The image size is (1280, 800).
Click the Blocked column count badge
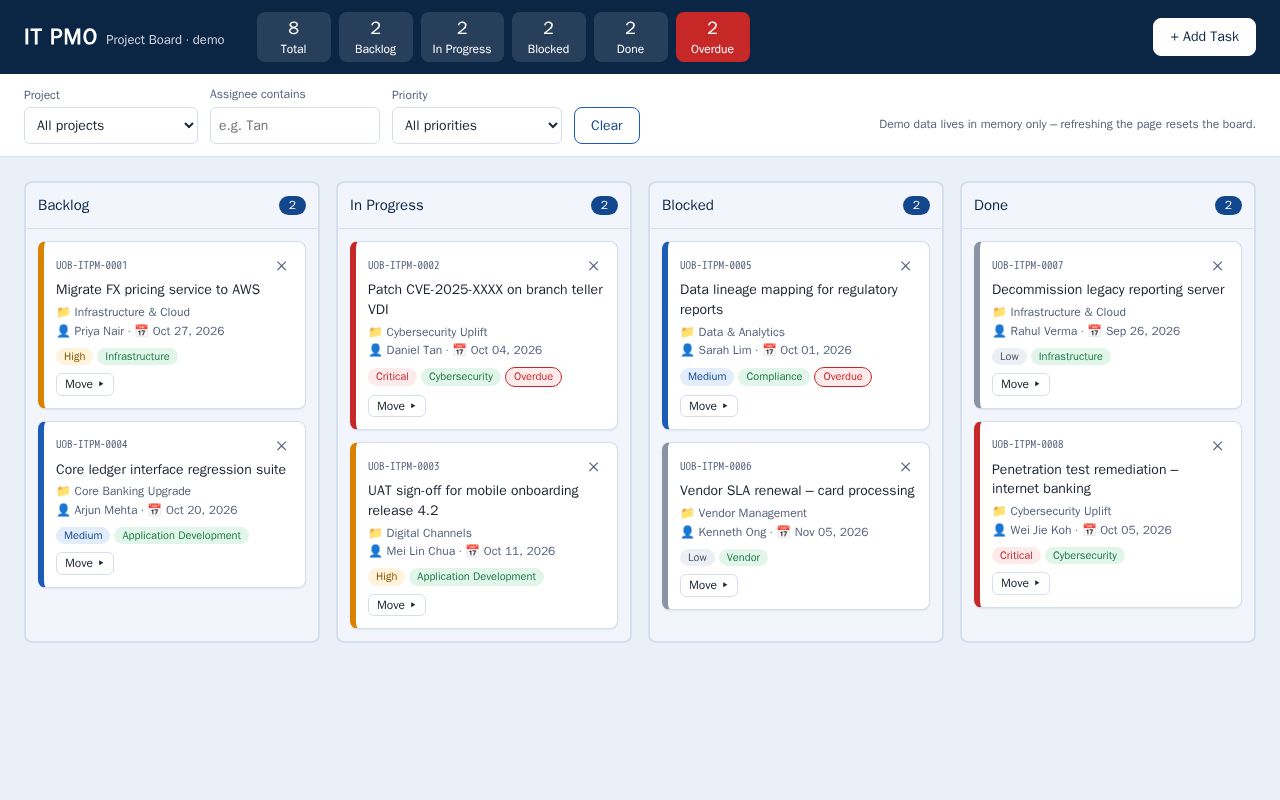pyautogui.click(x=916, y=205)
